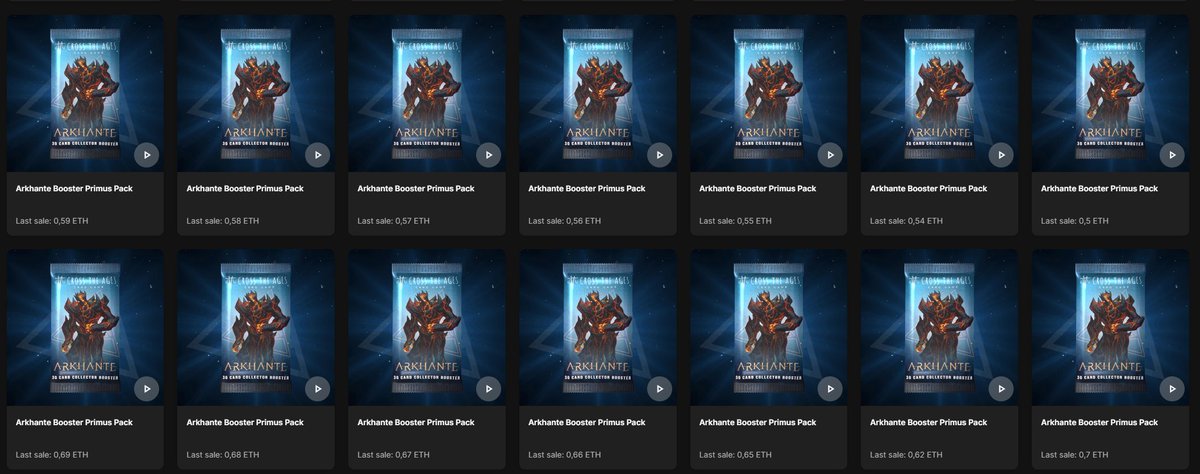This screenshot has width=1200, height=474.
Task: Play the pack video with last sale 0,56 ETH
Action: click(659, 155)
